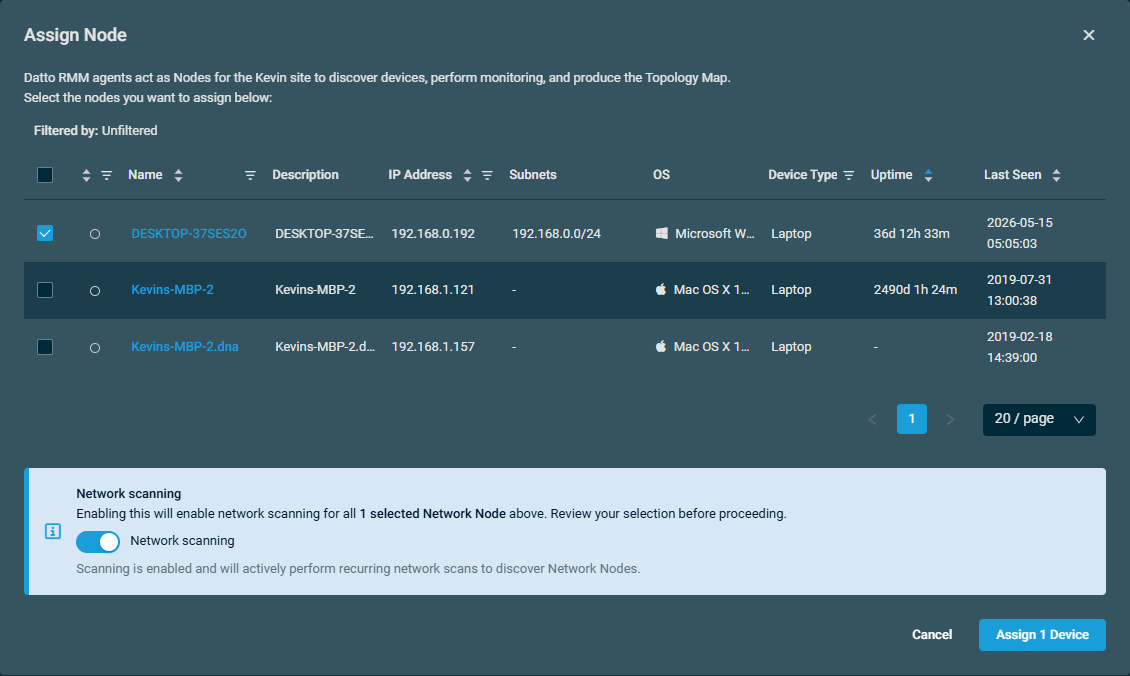
Task: Select page 1 in pagination
Action: [912, 419]
